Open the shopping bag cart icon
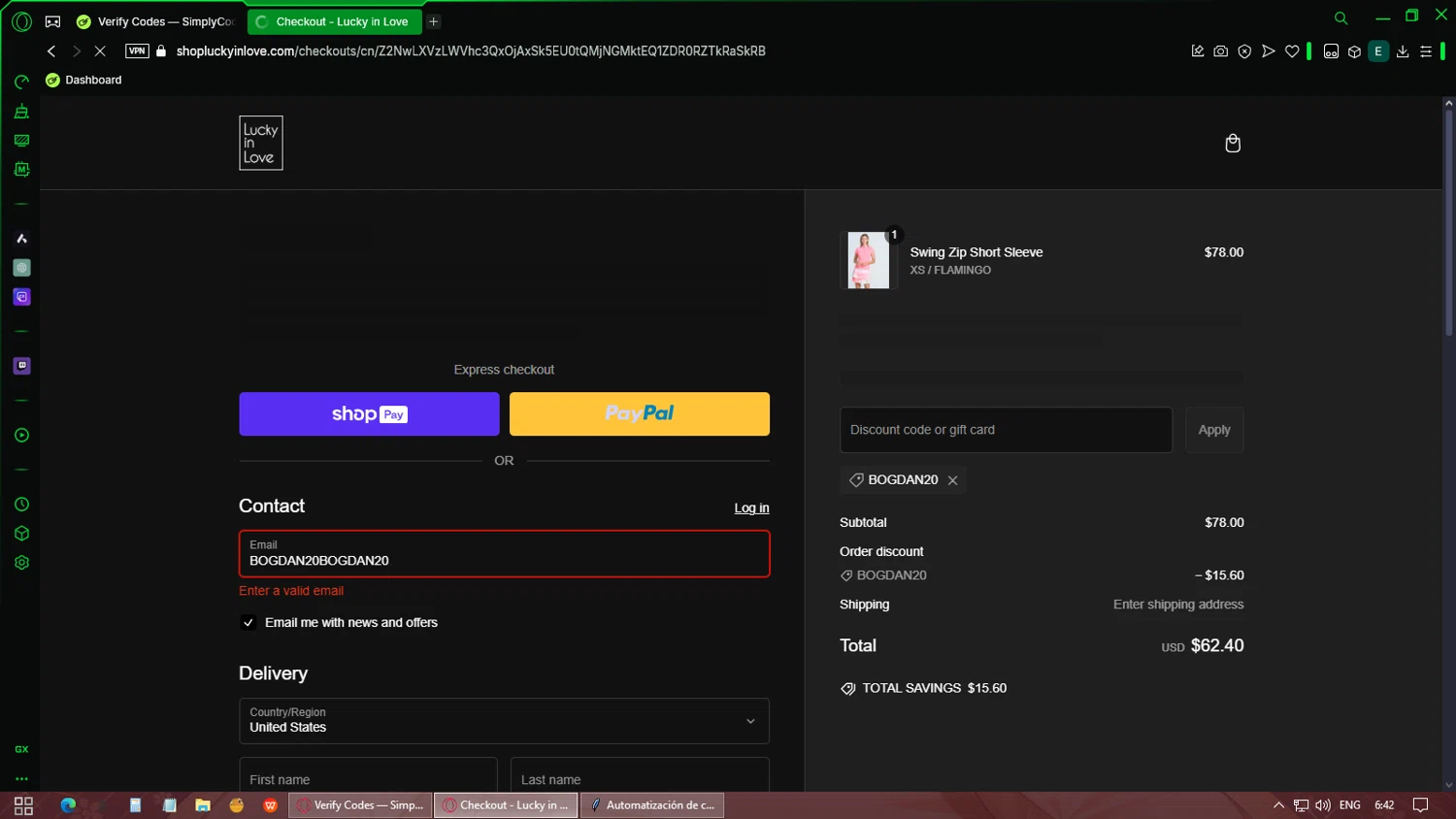The height and width of the screenshot is (819, 1456). pos(1233,144)
